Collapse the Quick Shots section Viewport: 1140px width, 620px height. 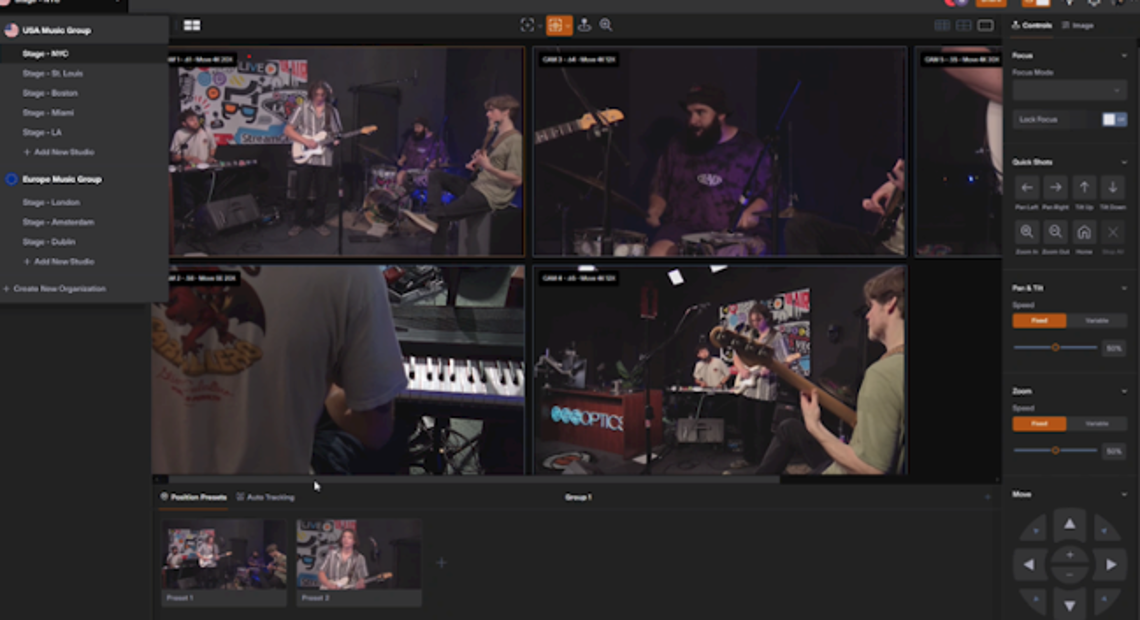(1124, 162)
